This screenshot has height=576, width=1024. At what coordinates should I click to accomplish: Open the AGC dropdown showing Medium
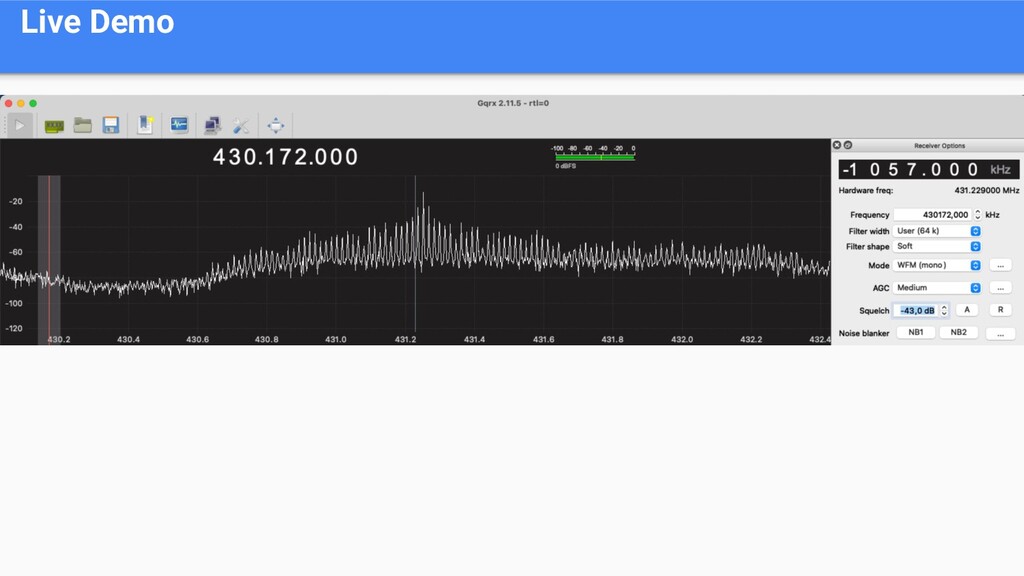point(936,287)
